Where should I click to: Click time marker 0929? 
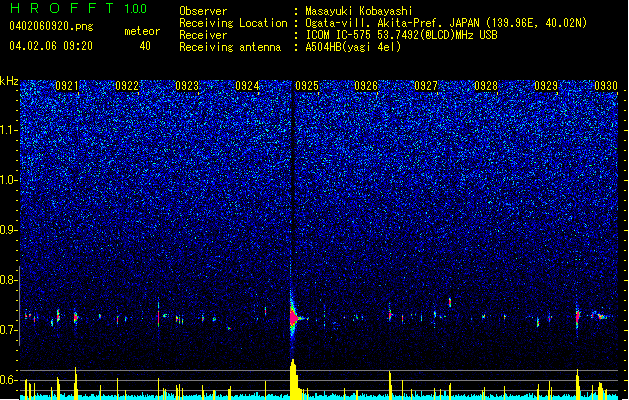546,86
